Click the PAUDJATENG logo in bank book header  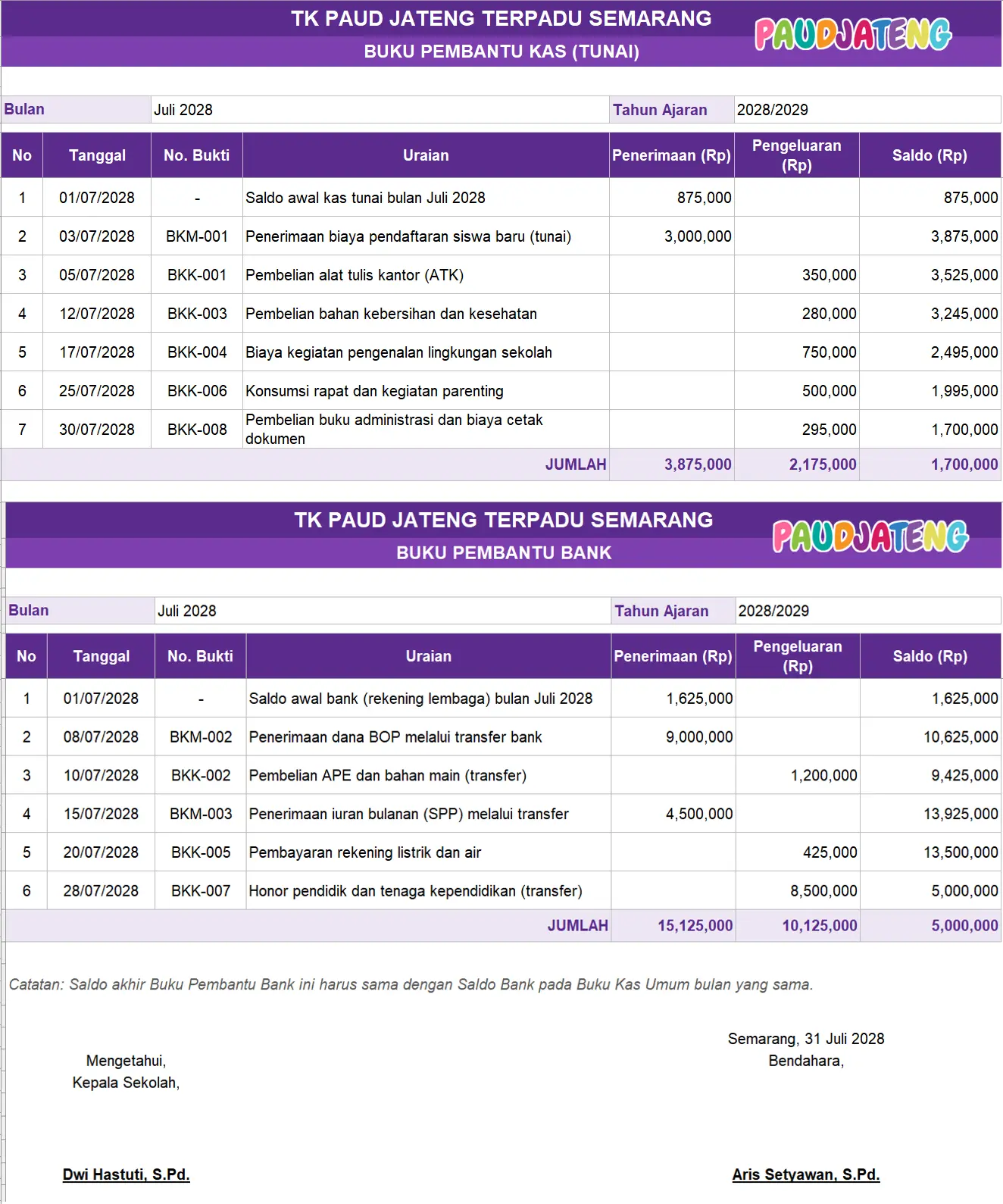click(870, 536)
